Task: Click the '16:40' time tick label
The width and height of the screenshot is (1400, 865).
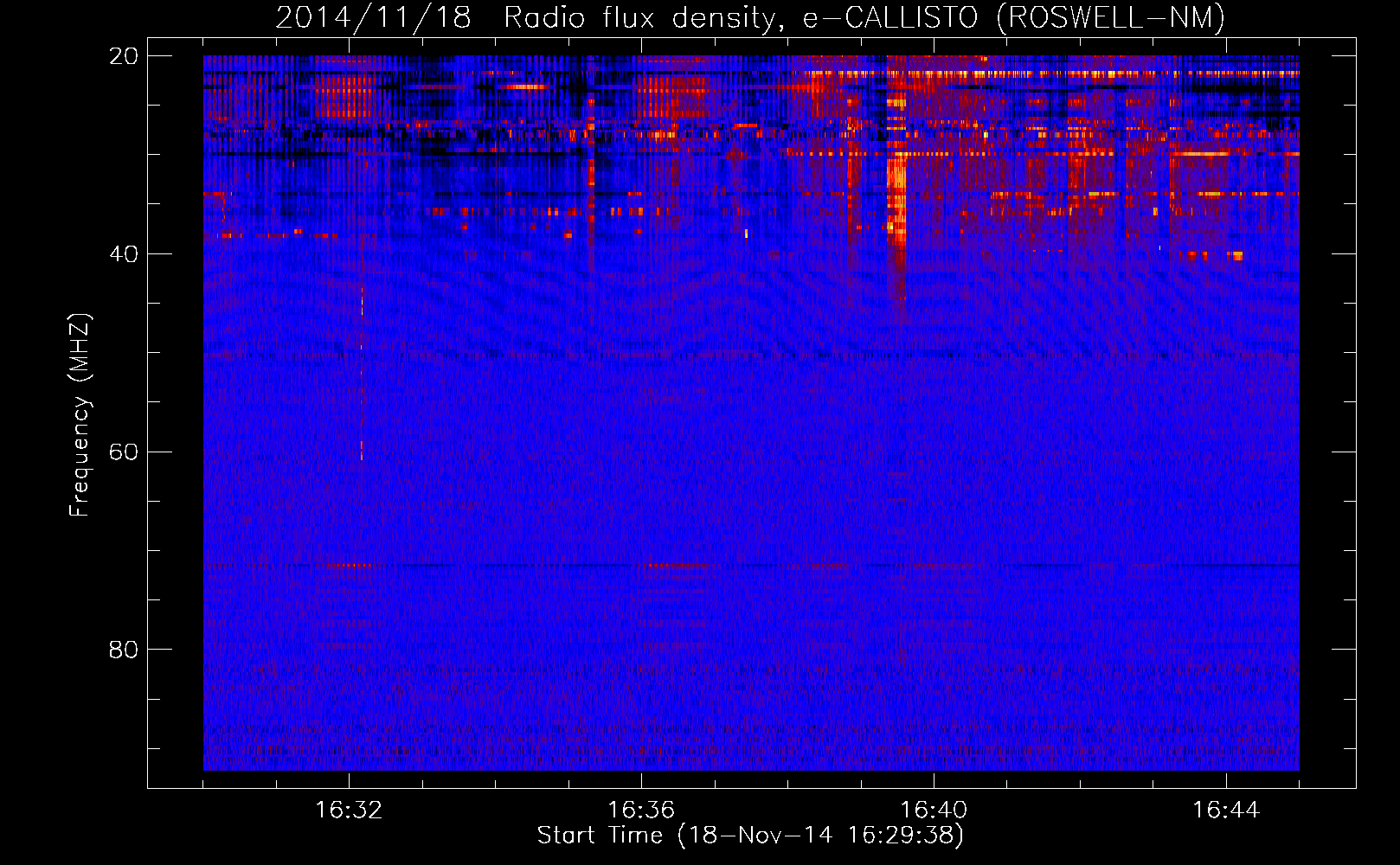Action: pyautogui.click(x=934, y=811)
